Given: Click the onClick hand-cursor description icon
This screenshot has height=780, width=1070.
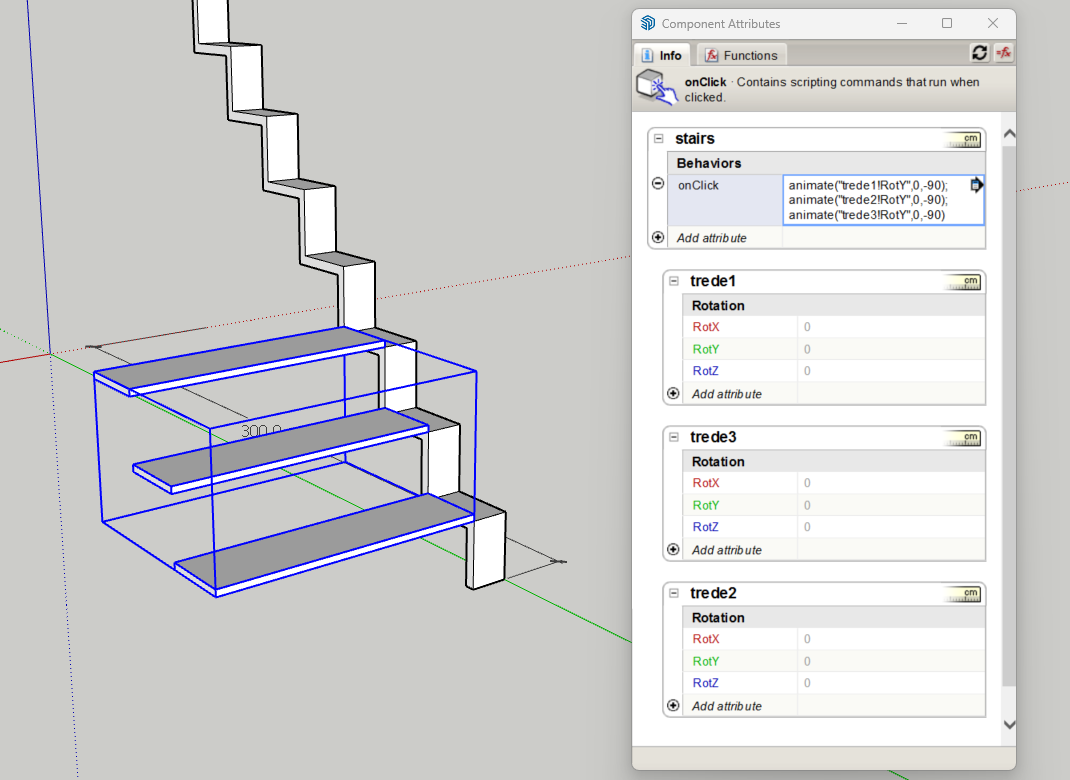Looking at the screenshot, I should [656, 87].
